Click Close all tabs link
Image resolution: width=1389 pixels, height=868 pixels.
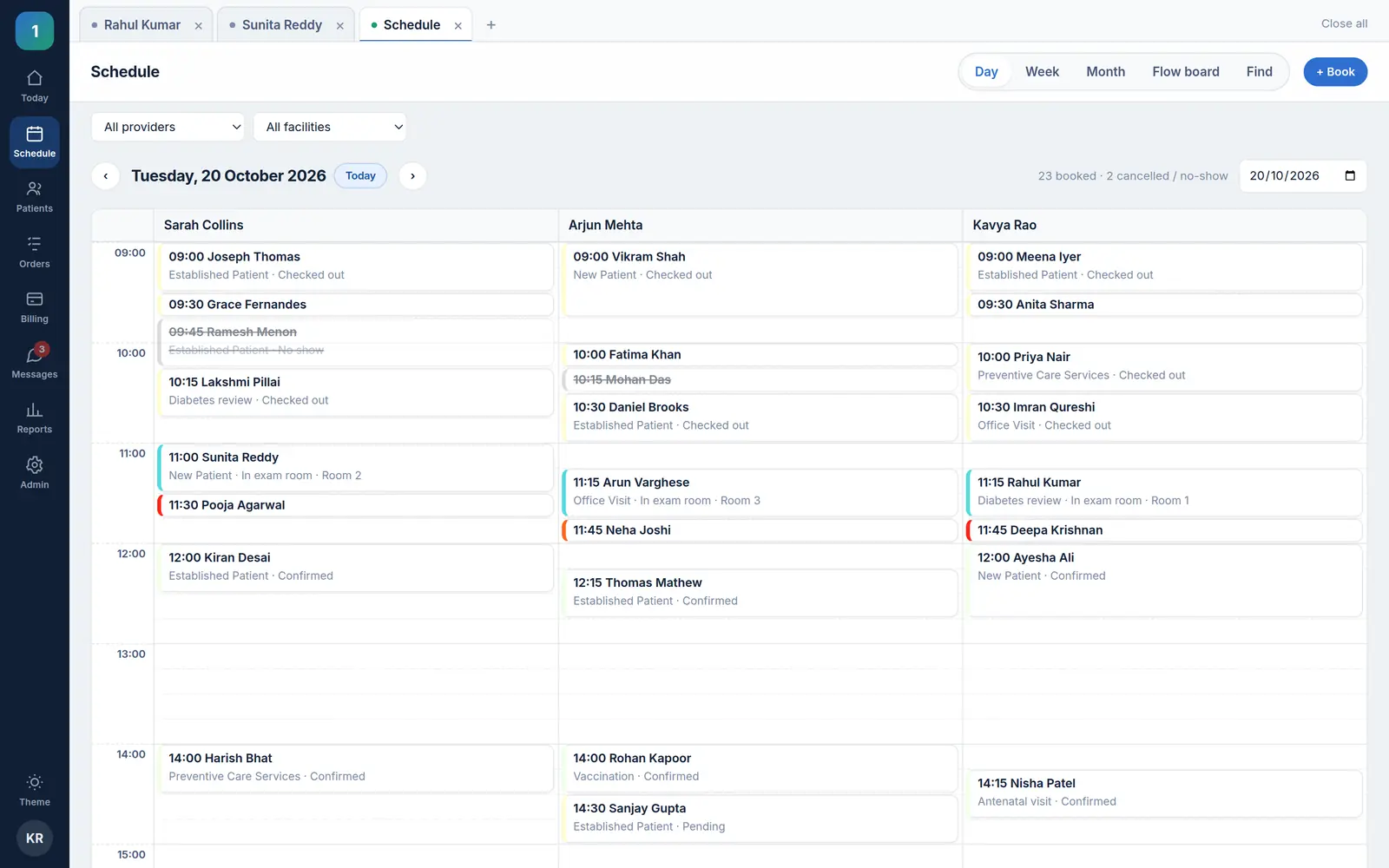1344,24
